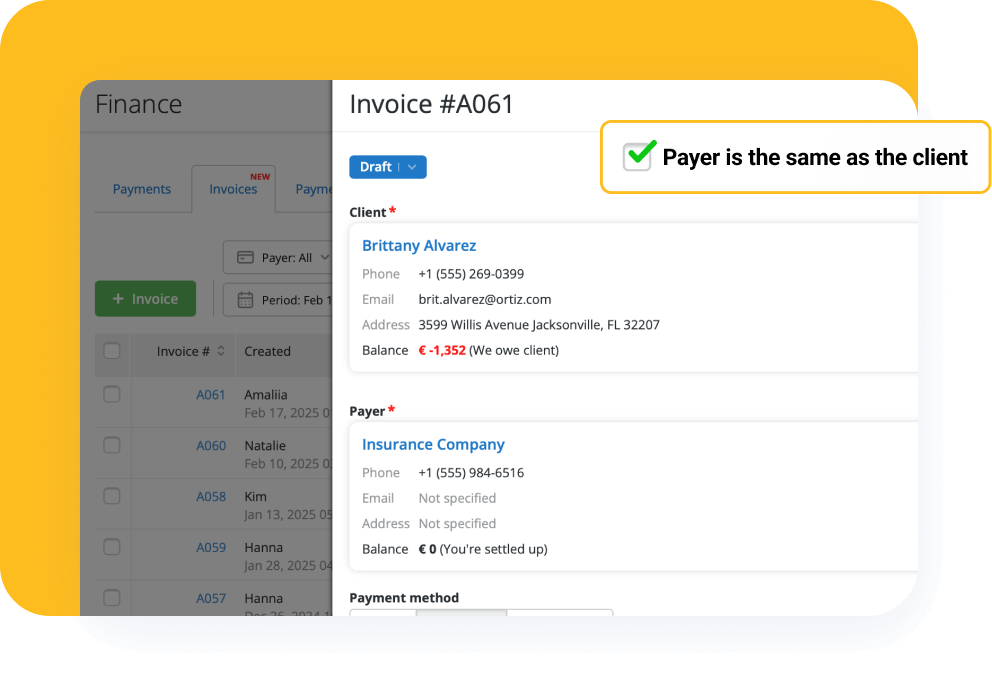Open the Draft status dropdown
The height and width of the screenshot is (688, 992).
tap(387, 167)
